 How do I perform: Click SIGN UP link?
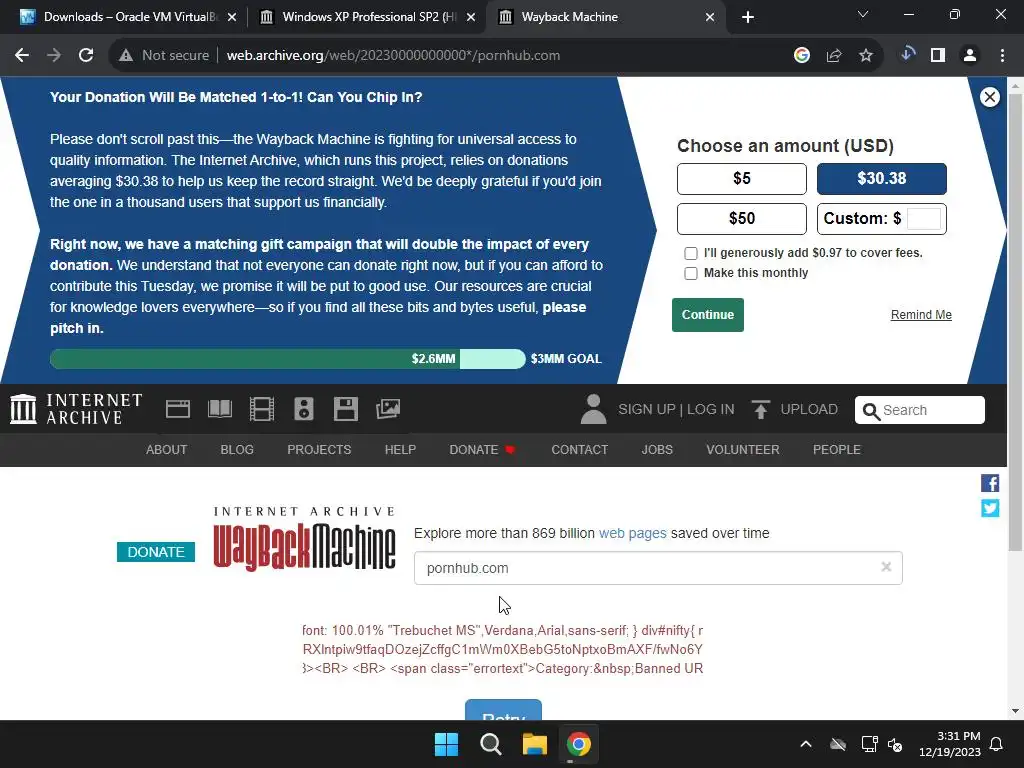click(x=647, y=409)
